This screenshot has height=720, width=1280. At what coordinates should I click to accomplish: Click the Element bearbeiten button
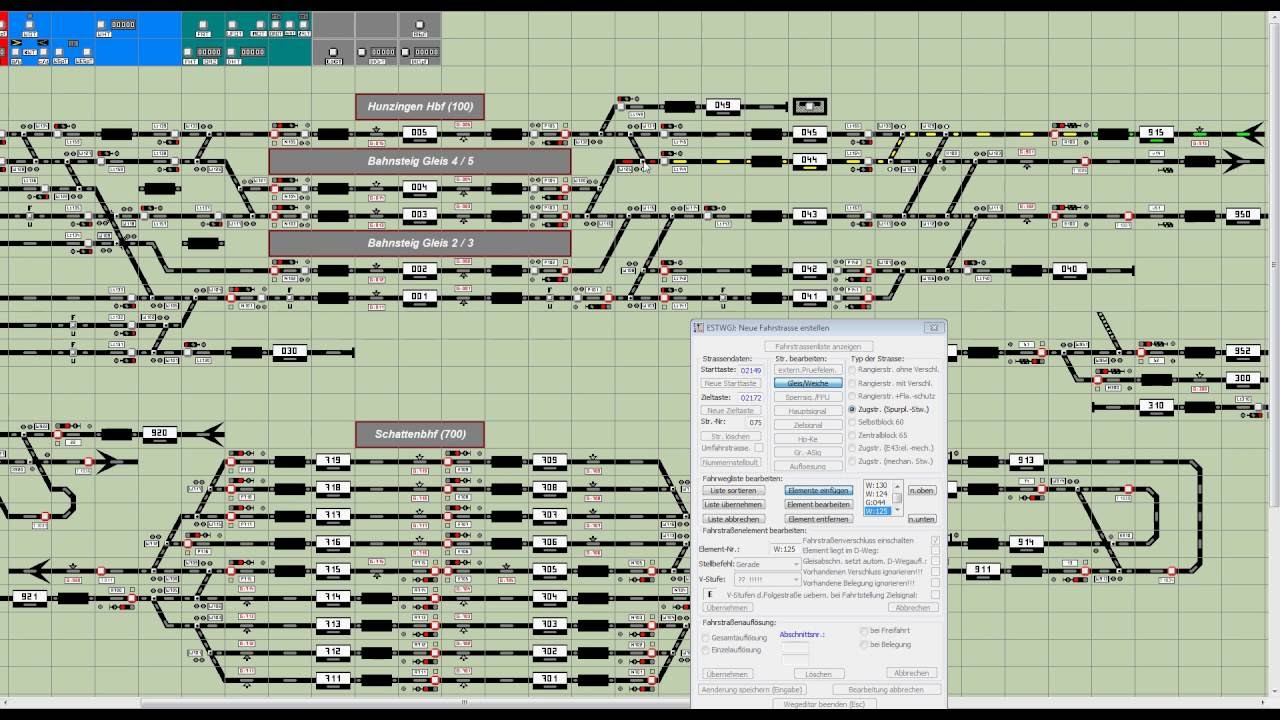[x=818, y=505]
